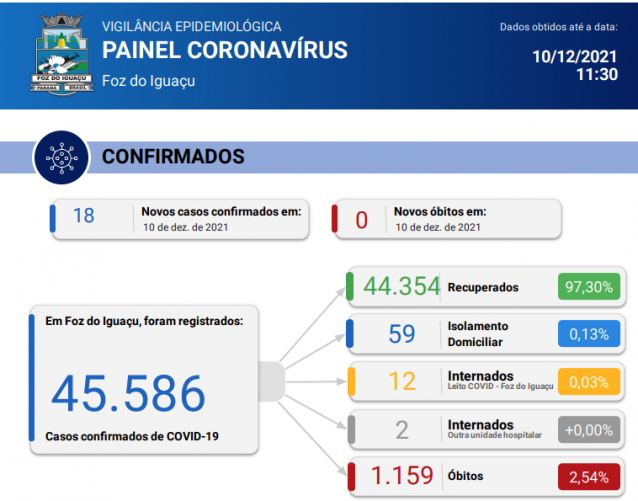The width and height of the screenshot is (638, 501).
Task: Click the Foz do Iguaçu coat of arms
Action: tap(61, 55)
